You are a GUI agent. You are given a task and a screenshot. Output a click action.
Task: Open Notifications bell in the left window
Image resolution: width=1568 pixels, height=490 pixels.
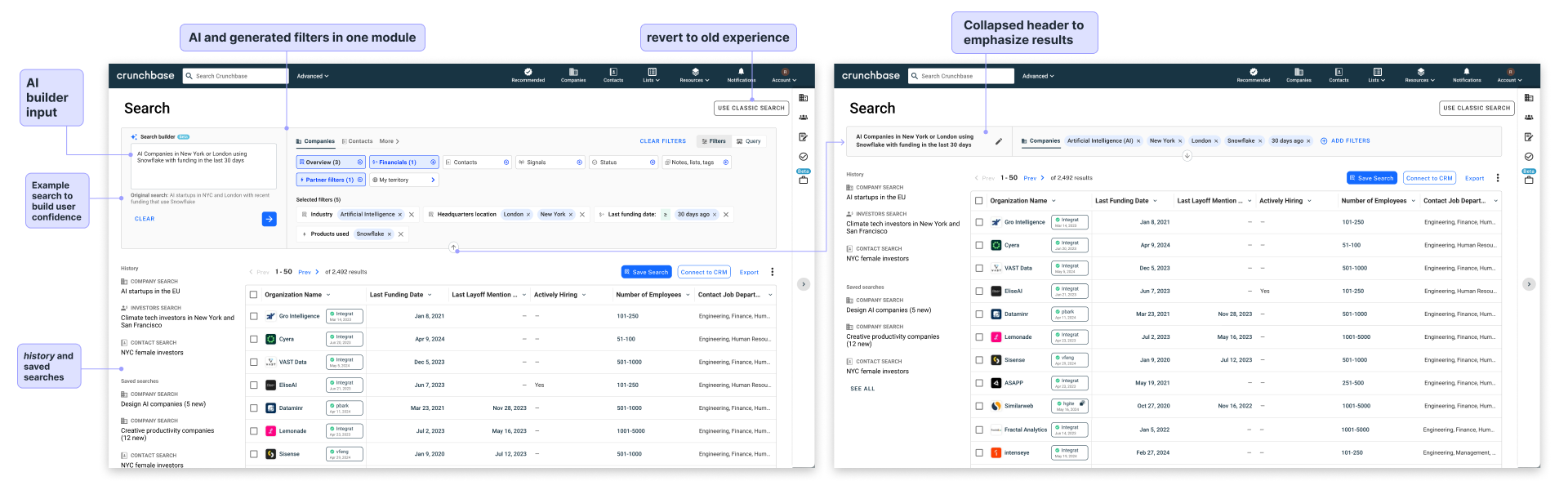coord(742,75)
